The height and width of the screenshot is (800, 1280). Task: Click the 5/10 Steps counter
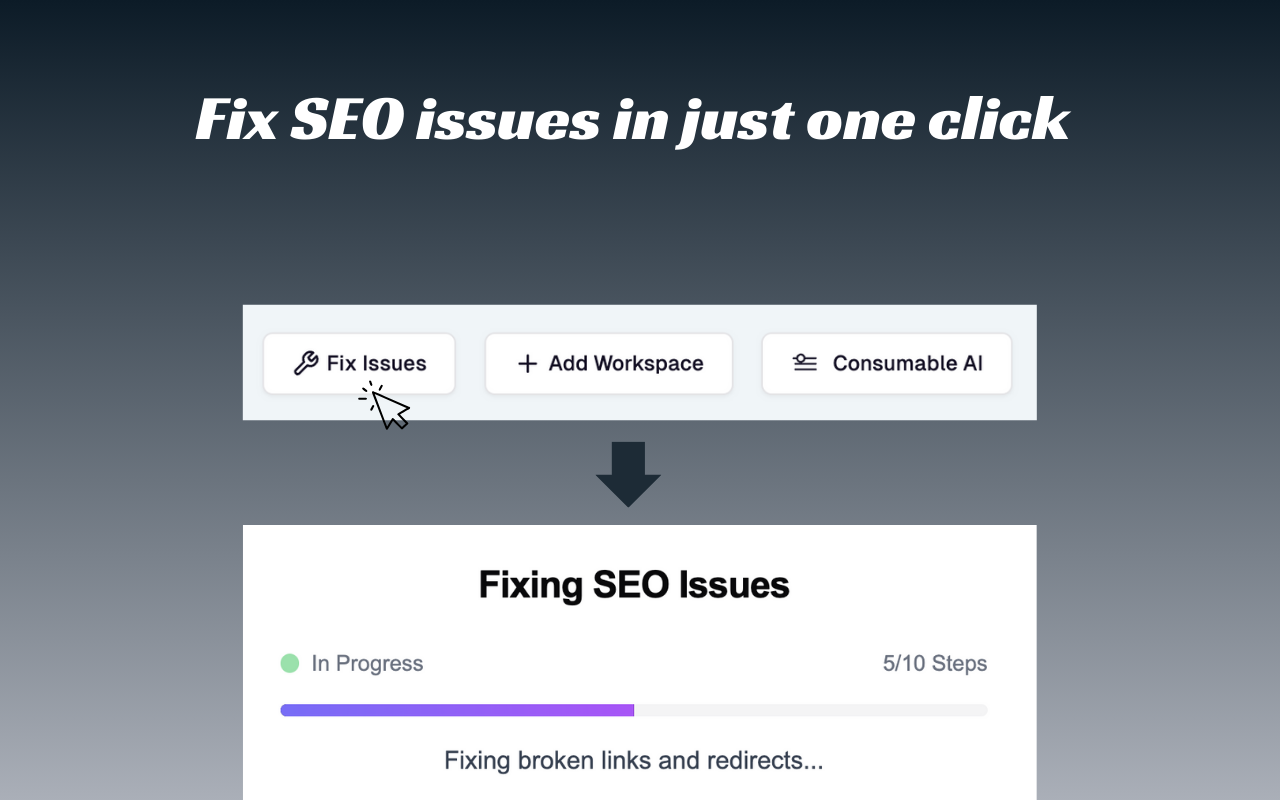tap(934, 663)
